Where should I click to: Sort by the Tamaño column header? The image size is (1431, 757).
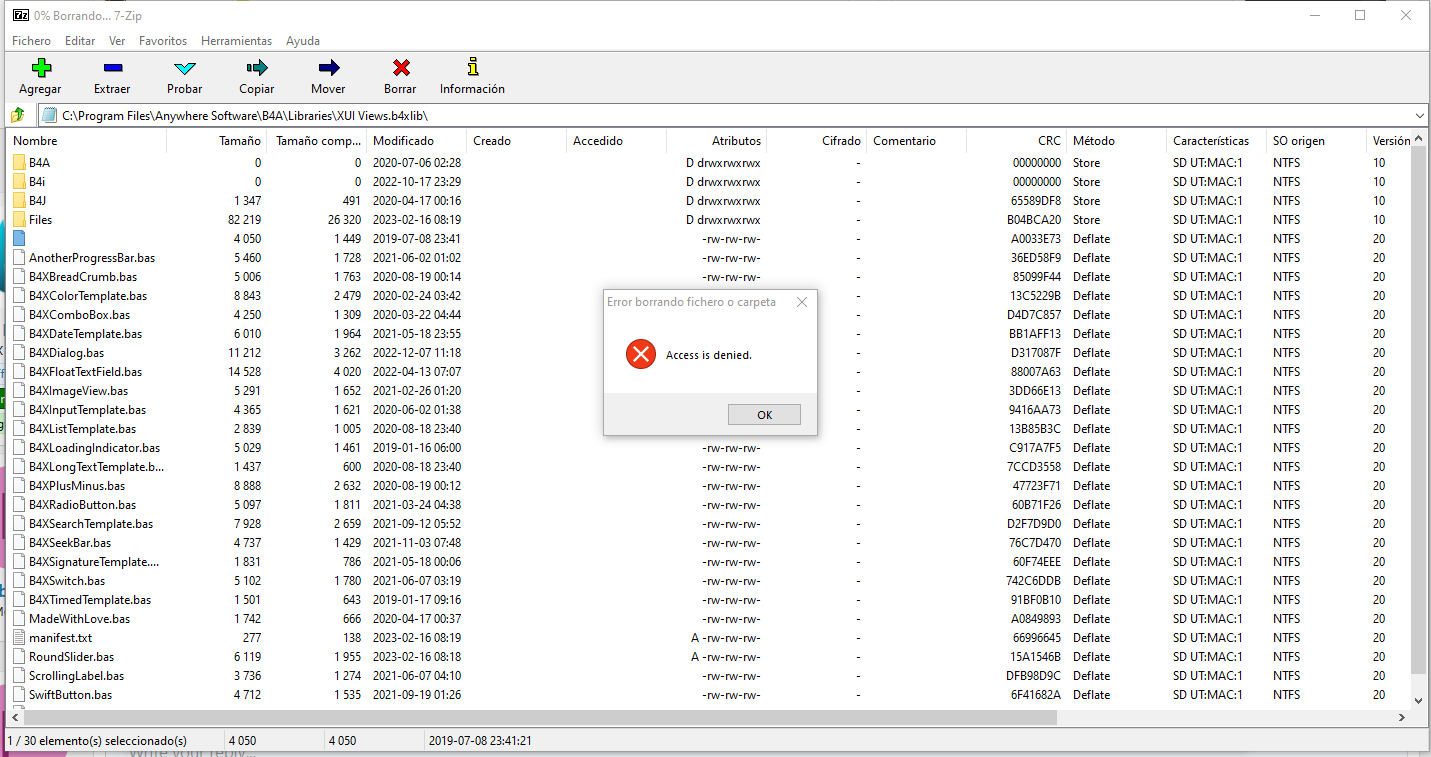[x=216, y=141]
